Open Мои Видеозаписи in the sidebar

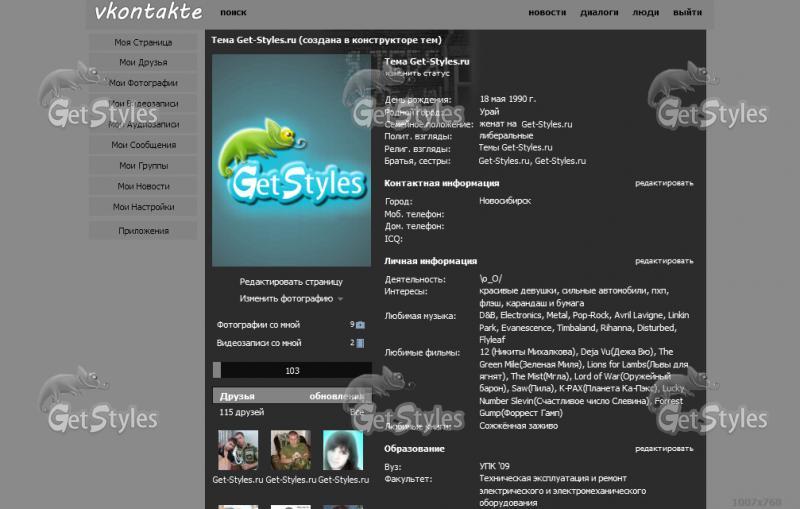point(143,104)
